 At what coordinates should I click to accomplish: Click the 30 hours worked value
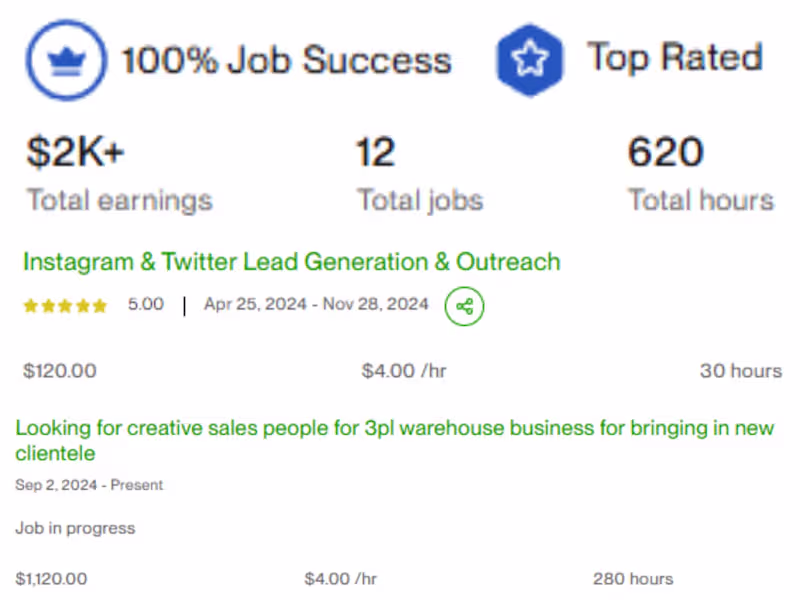(x=740, y=371)
